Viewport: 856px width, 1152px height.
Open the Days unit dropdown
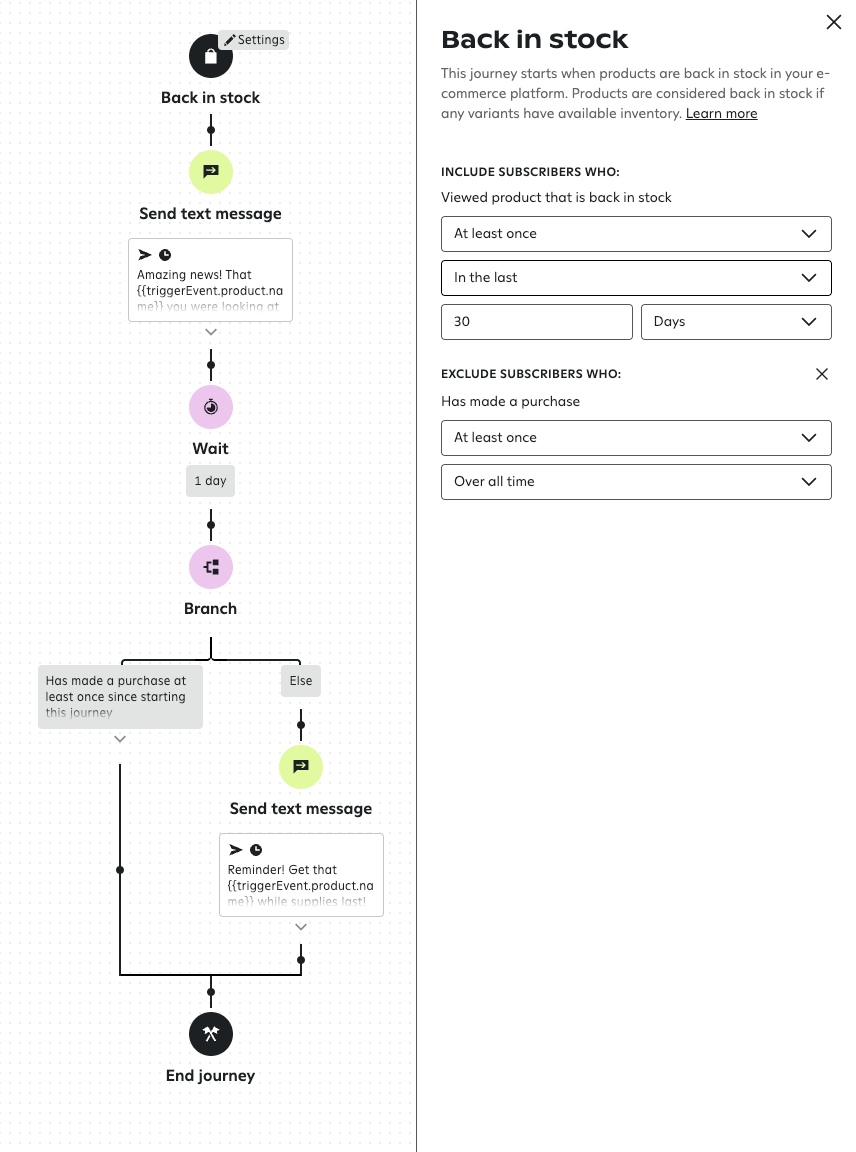(736, 321)
